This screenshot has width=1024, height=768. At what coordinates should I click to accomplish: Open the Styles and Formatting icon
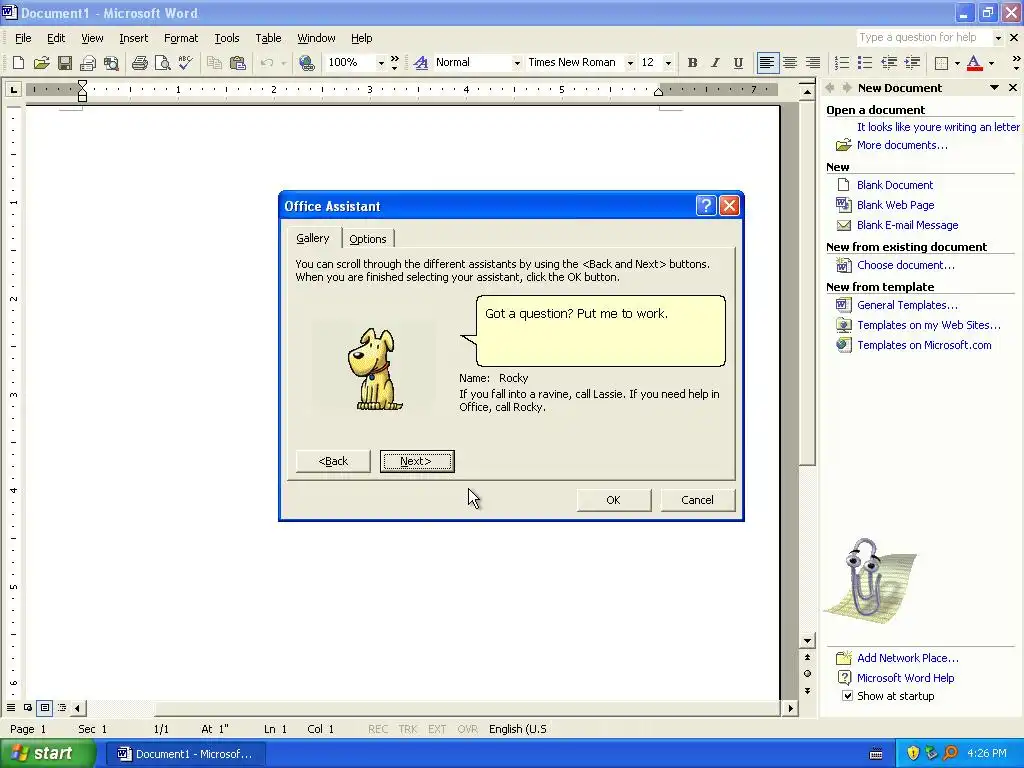pyautogui.click(x=421, y=63)
